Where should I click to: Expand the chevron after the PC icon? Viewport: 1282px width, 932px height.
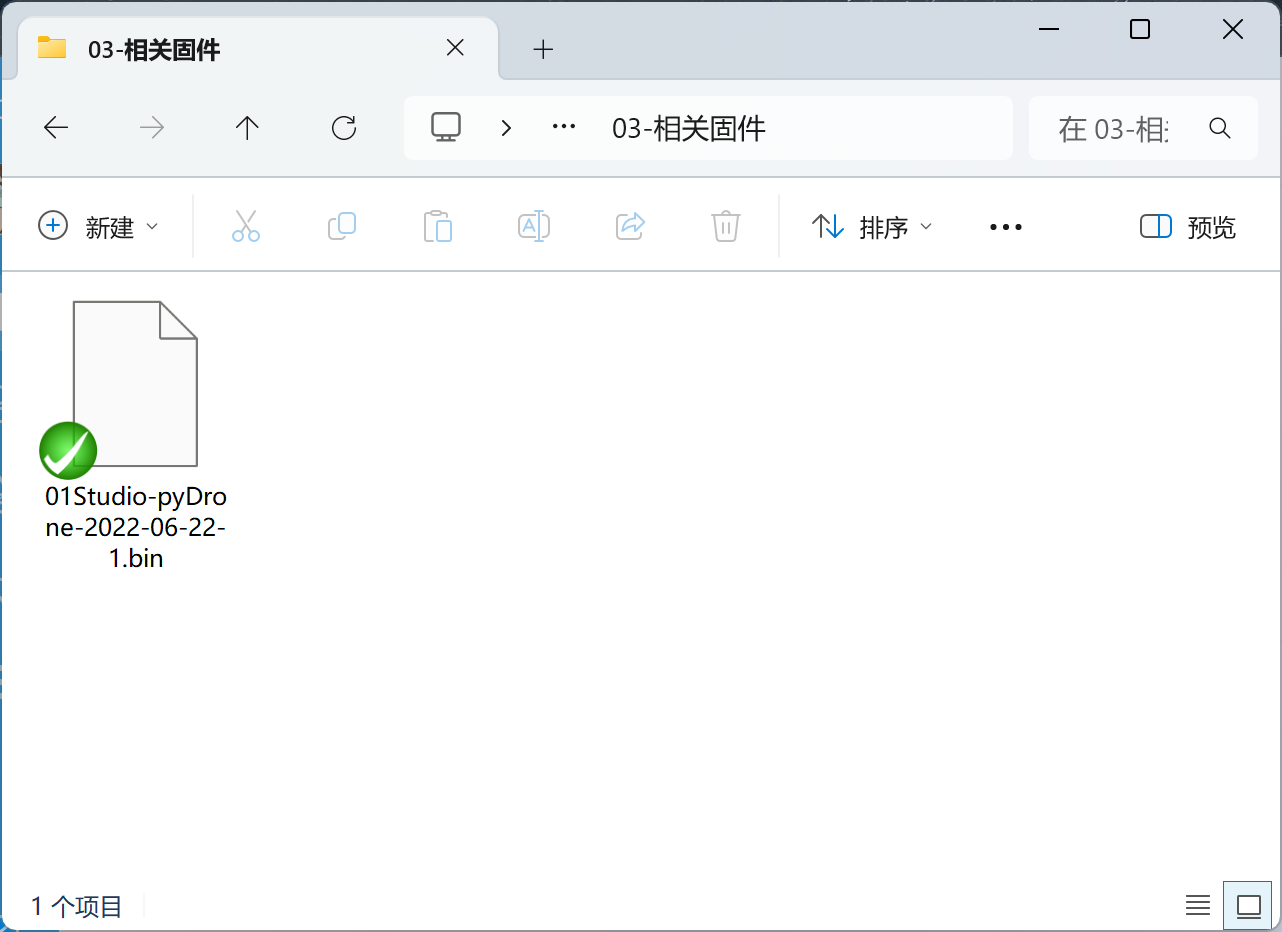click(x=506, y=128)
